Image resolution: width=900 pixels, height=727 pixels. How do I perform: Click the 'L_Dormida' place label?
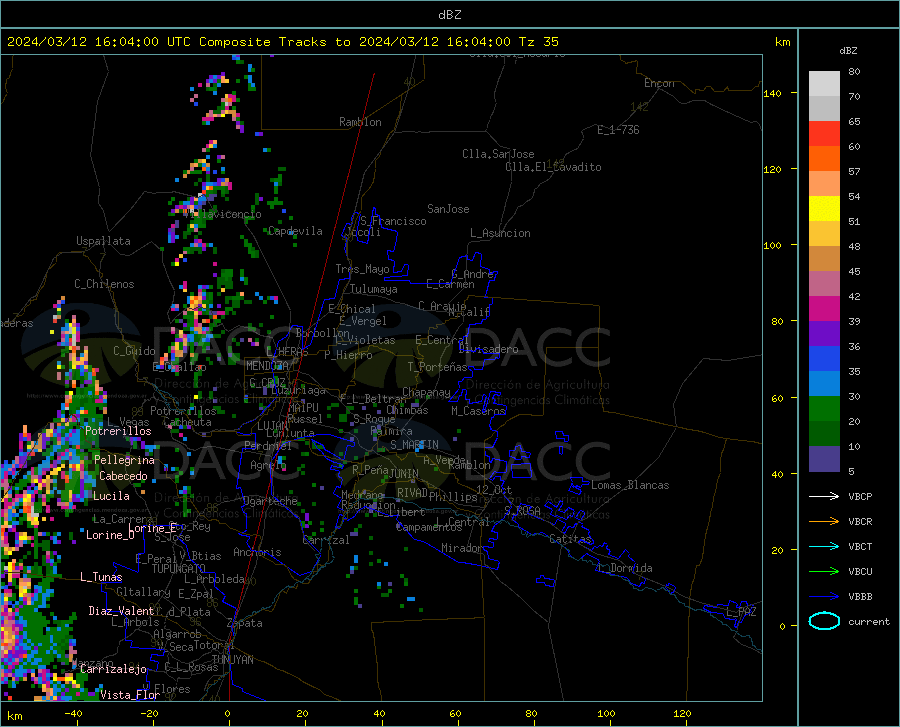(625, 568)
